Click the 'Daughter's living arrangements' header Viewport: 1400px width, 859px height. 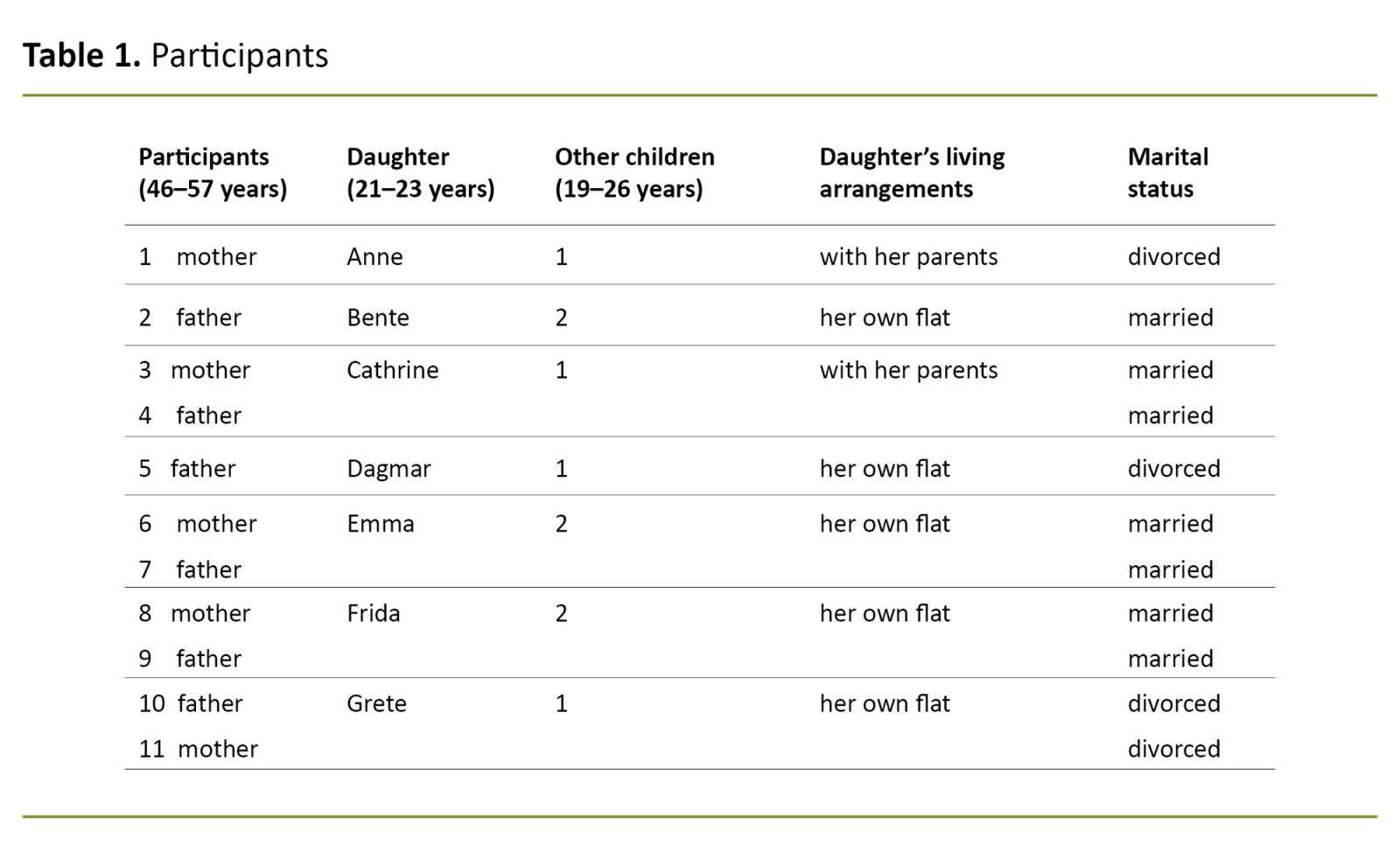pos(912,173)
